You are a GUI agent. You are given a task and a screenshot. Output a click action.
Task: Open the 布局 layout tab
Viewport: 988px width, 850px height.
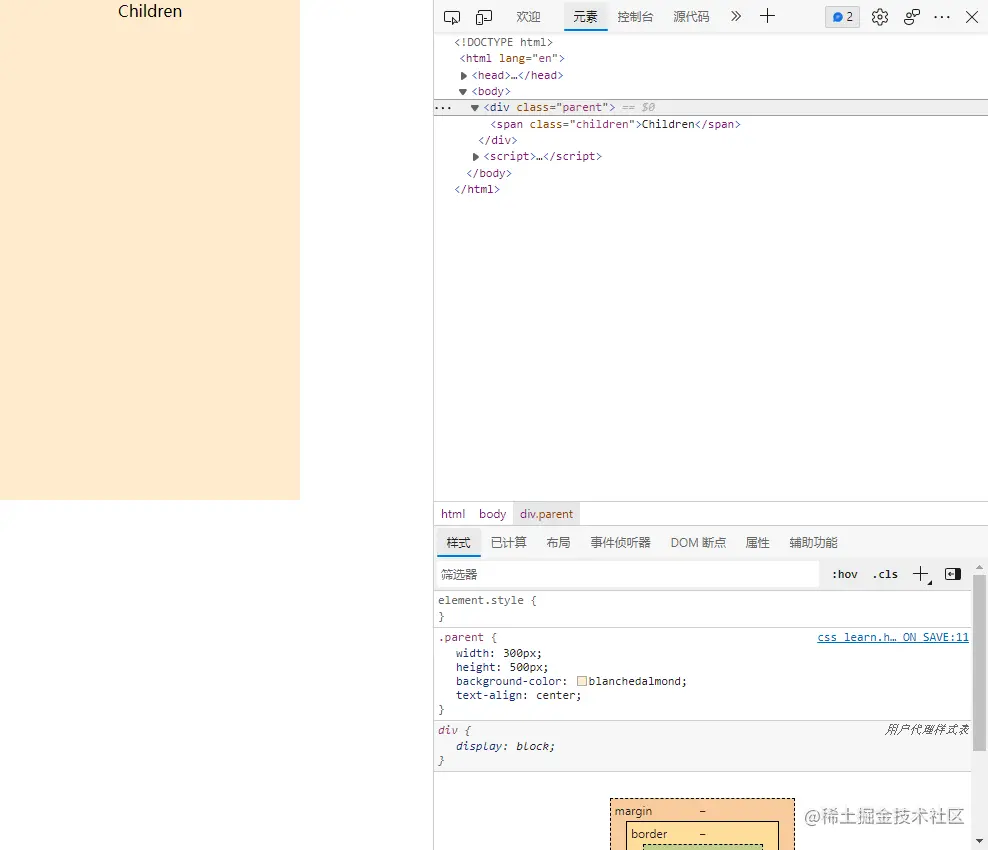(558, 543)
